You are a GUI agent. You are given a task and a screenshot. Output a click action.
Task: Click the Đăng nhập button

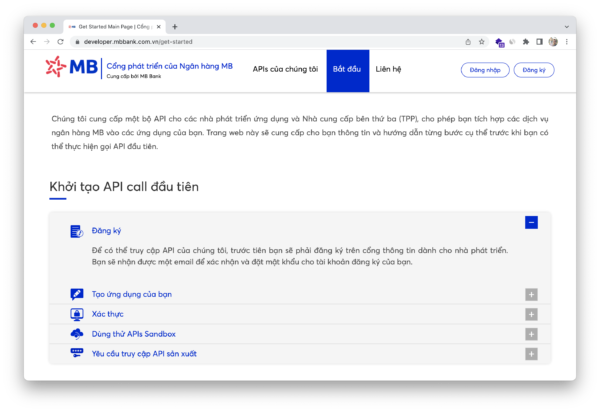(x=484, y=70)
